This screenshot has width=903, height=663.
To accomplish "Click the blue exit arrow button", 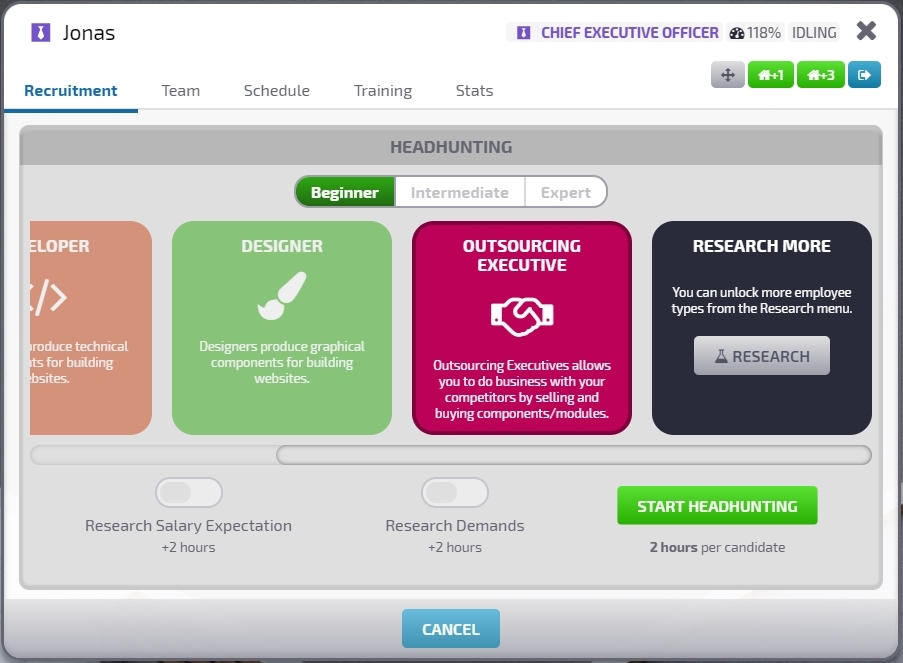I will 864,75.
